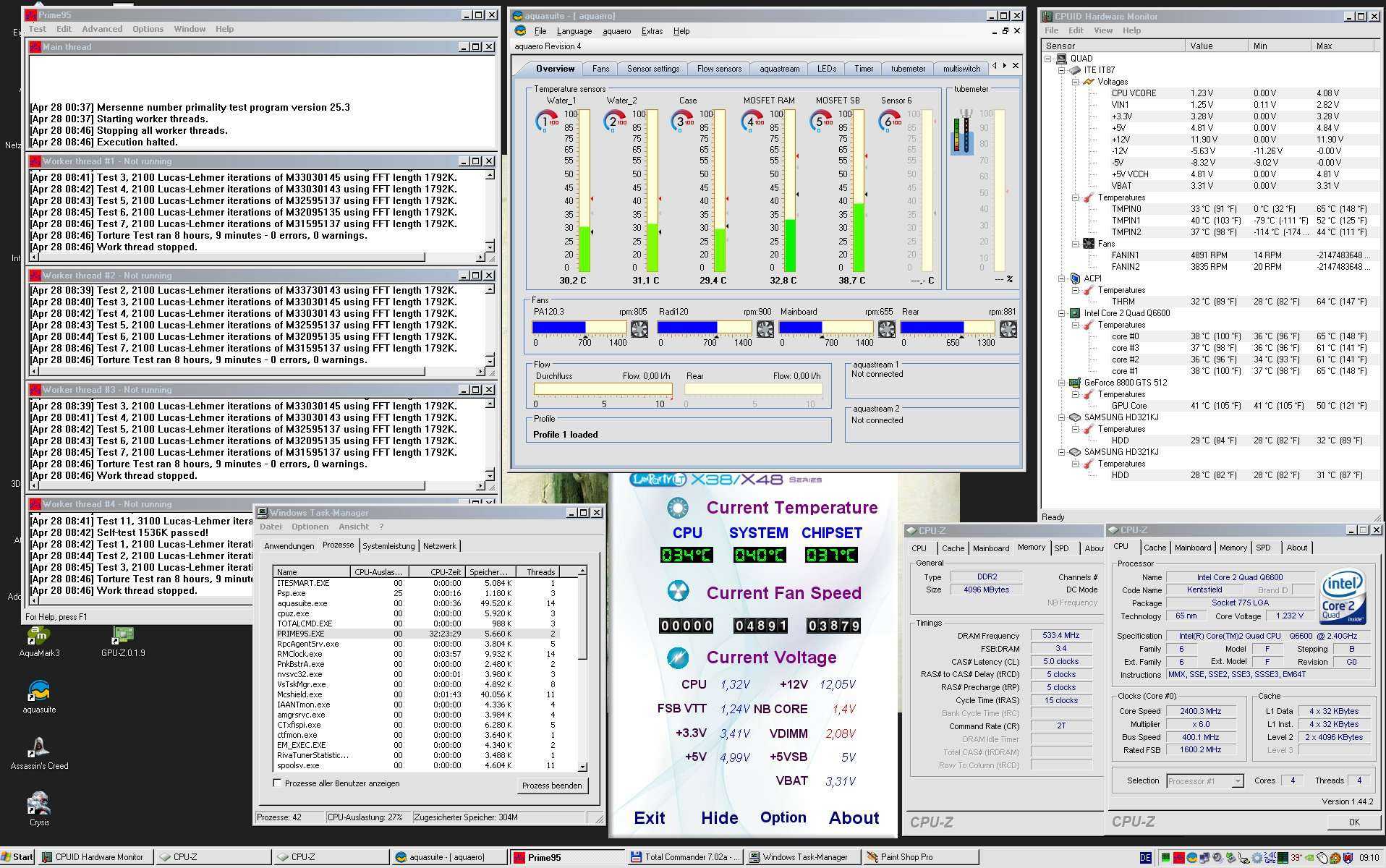Collapse Intel Core 2 Quad Q6600 node
1386x868 pixels.
click(x=1061, y=313)
